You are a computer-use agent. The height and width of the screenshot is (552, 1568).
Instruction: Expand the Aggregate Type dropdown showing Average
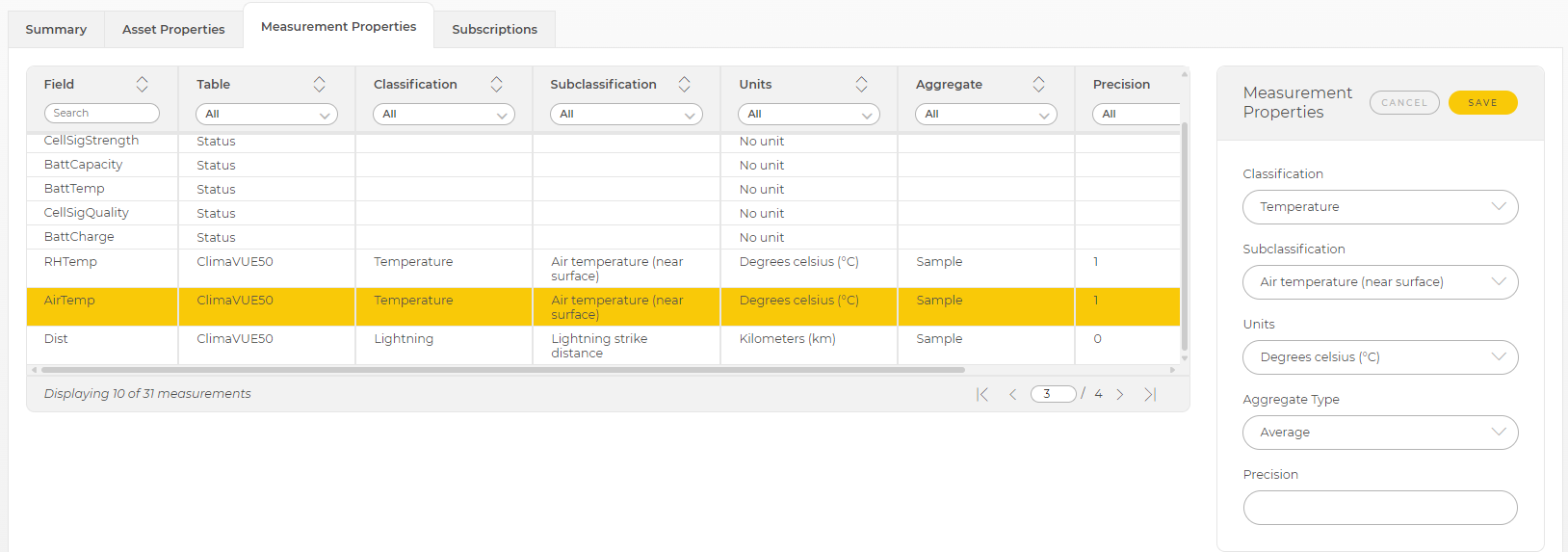tap(1380, 433)
